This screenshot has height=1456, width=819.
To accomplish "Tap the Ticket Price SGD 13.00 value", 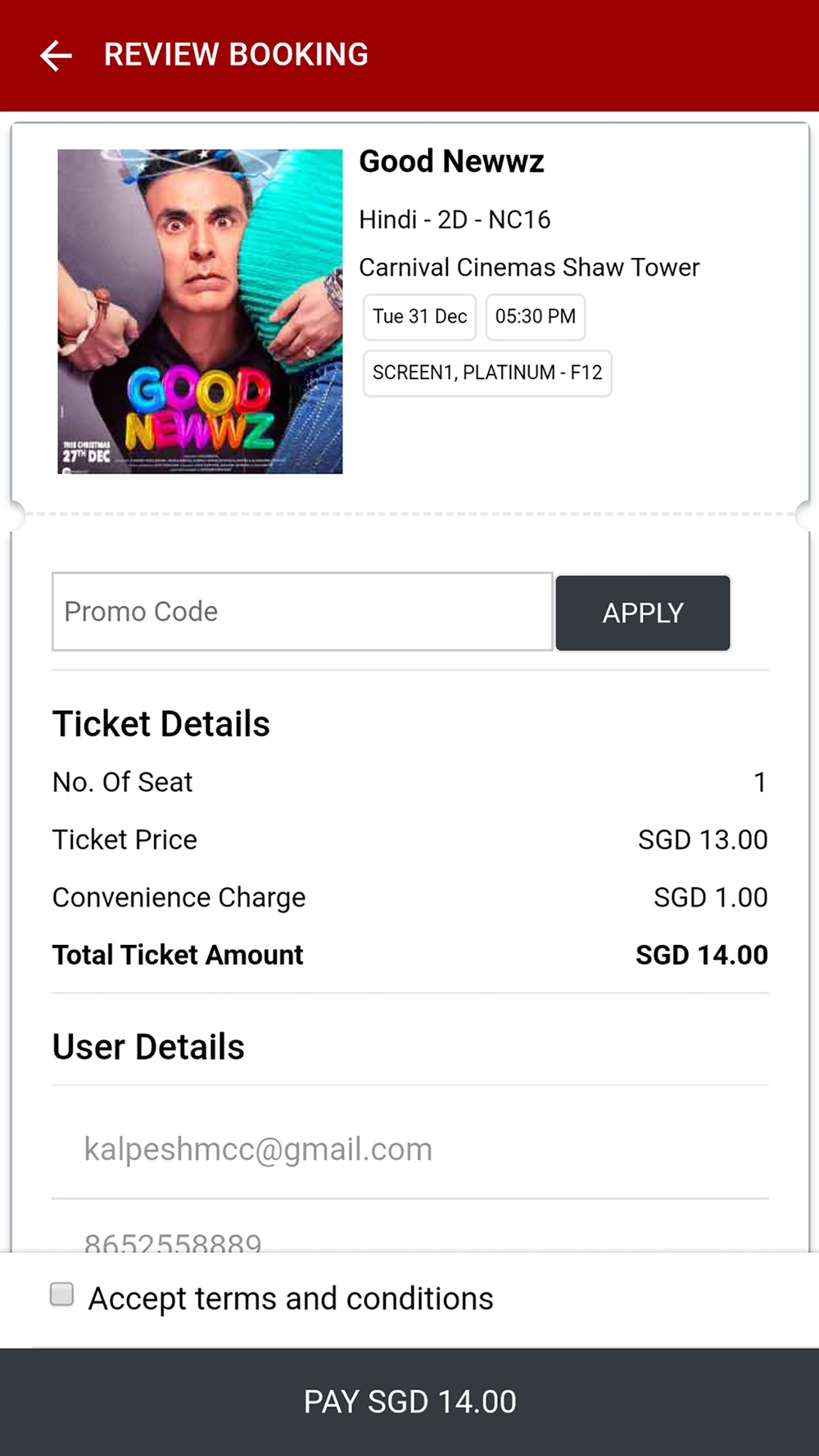I will [x=702, y=840].
